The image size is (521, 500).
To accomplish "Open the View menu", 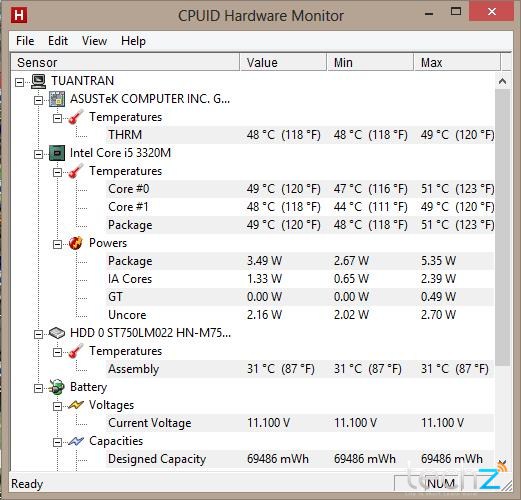I will pyautogui.click(x=94, y=41).
